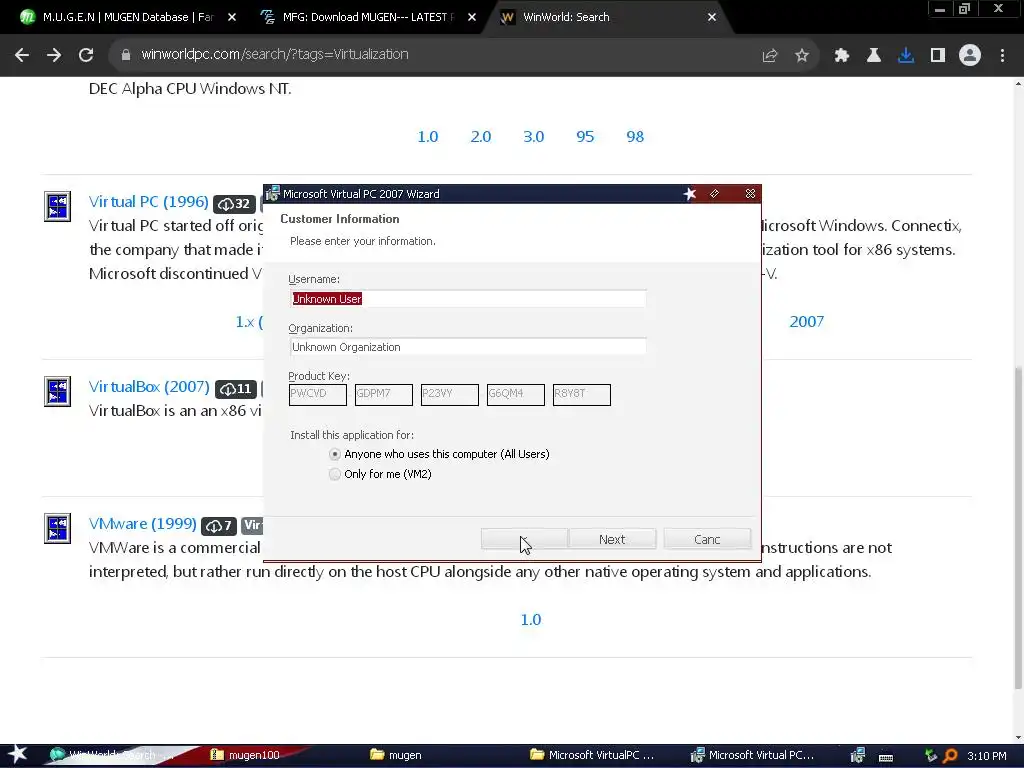
Task: Click the keyboard tray icon in taskbar
Action: pos(886,757)
